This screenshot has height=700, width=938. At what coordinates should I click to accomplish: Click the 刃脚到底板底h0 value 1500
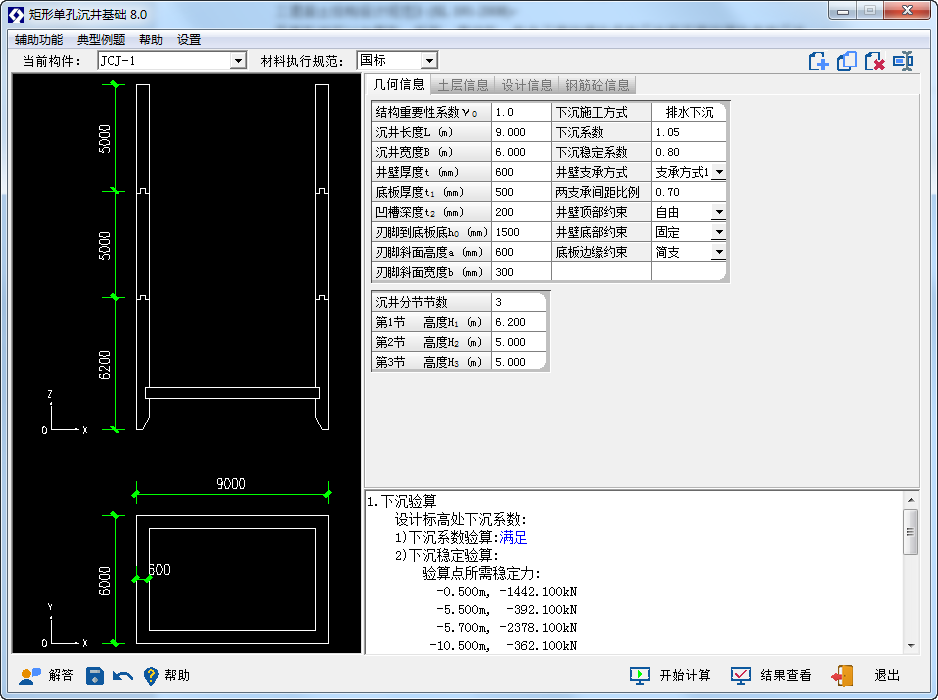coord(521,232)
